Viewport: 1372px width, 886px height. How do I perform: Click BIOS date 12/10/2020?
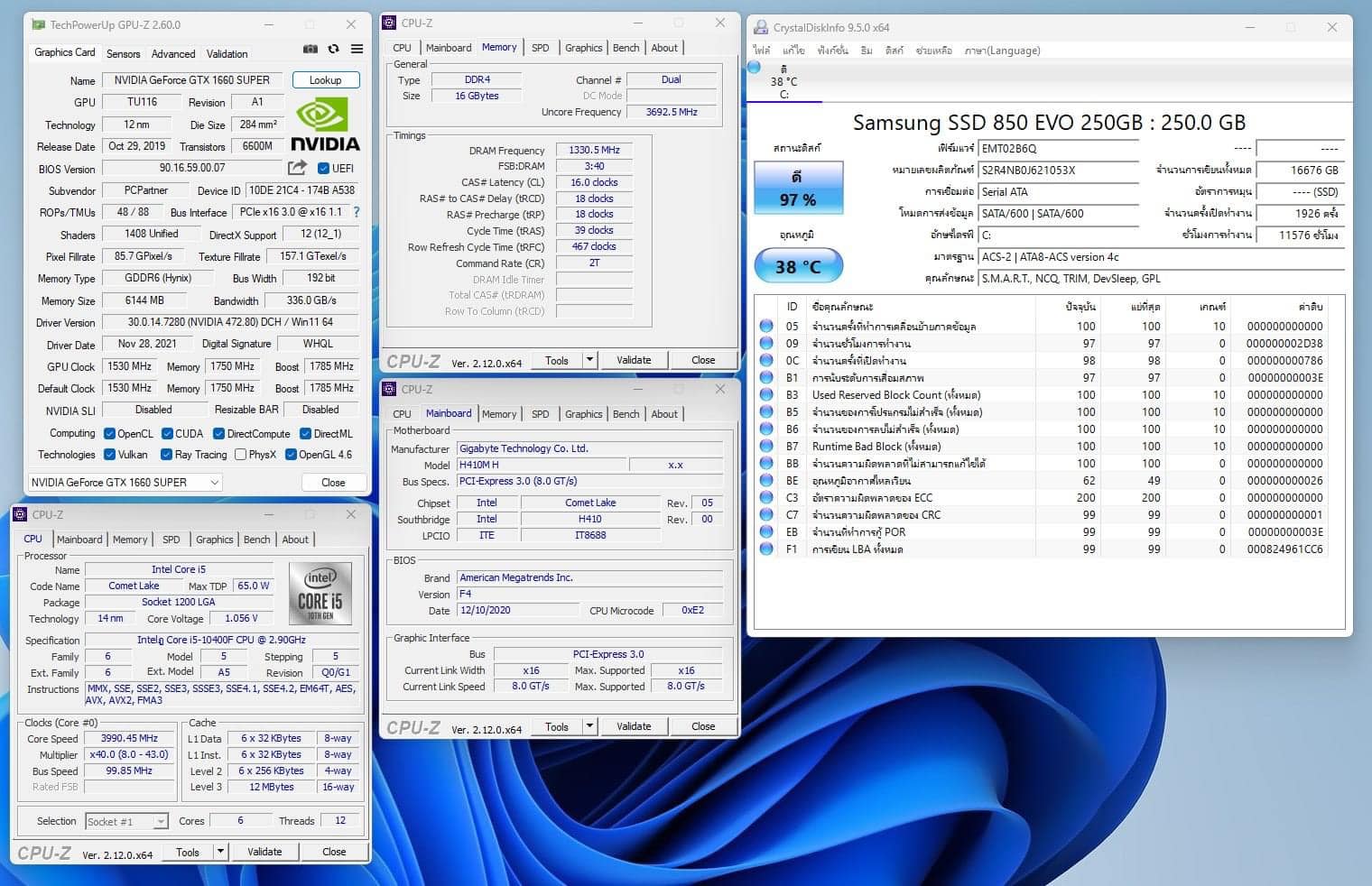[x=517, y=610]
